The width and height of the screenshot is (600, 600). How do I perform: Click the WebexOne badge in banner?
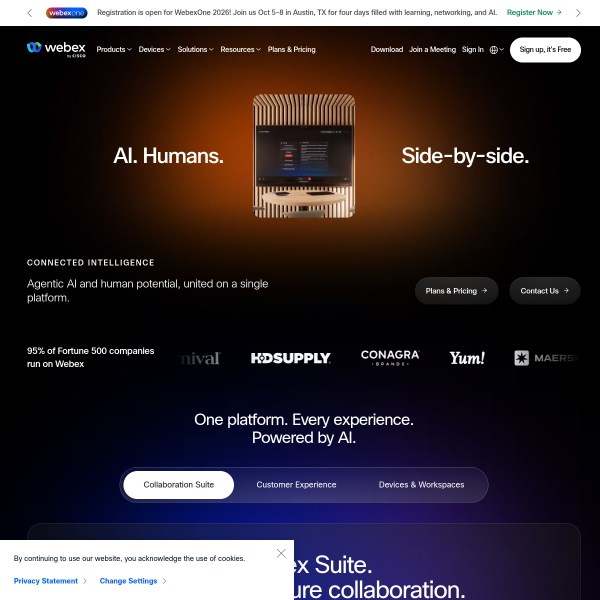pyautogui.click(x=67, y=13)
